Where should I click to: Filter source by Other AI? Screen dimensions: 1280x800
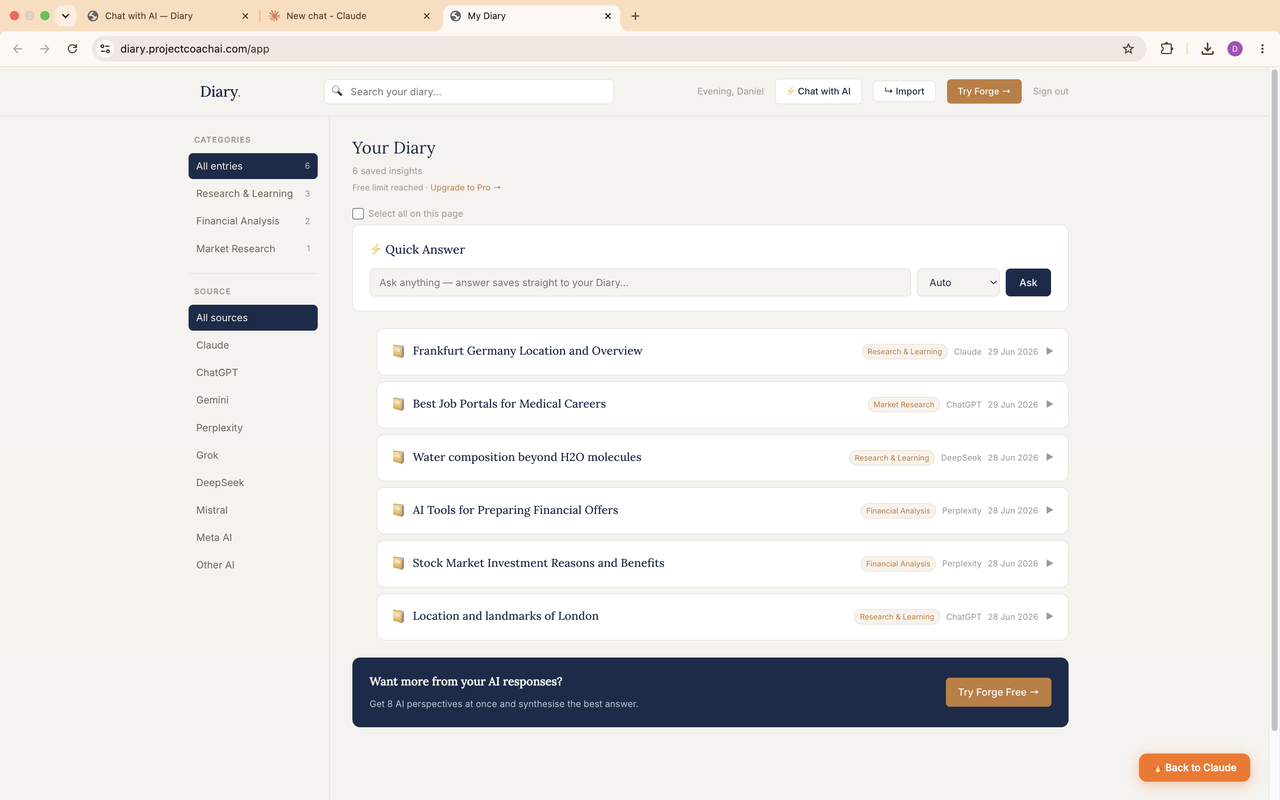[253, 565]
